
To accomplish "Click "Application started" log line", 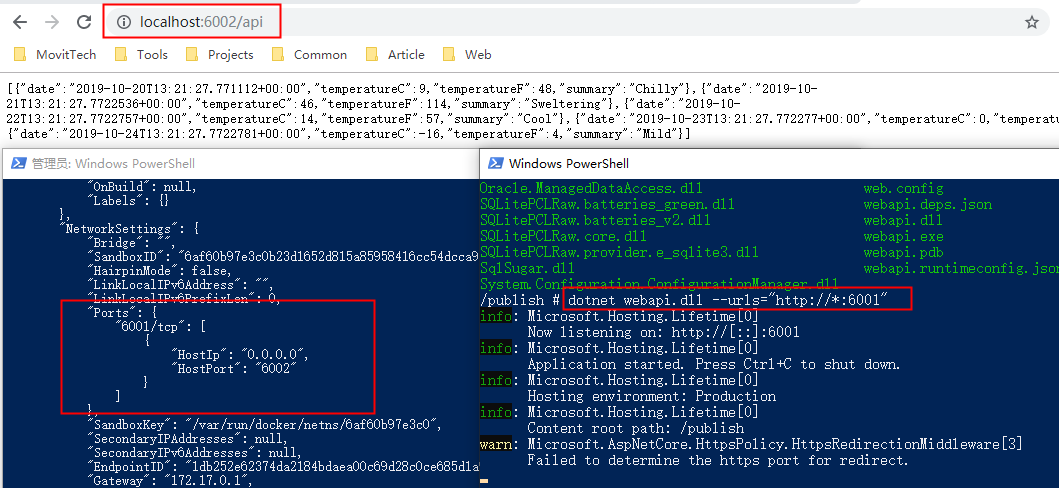I will pyautogui.click(x=714, y=364).
